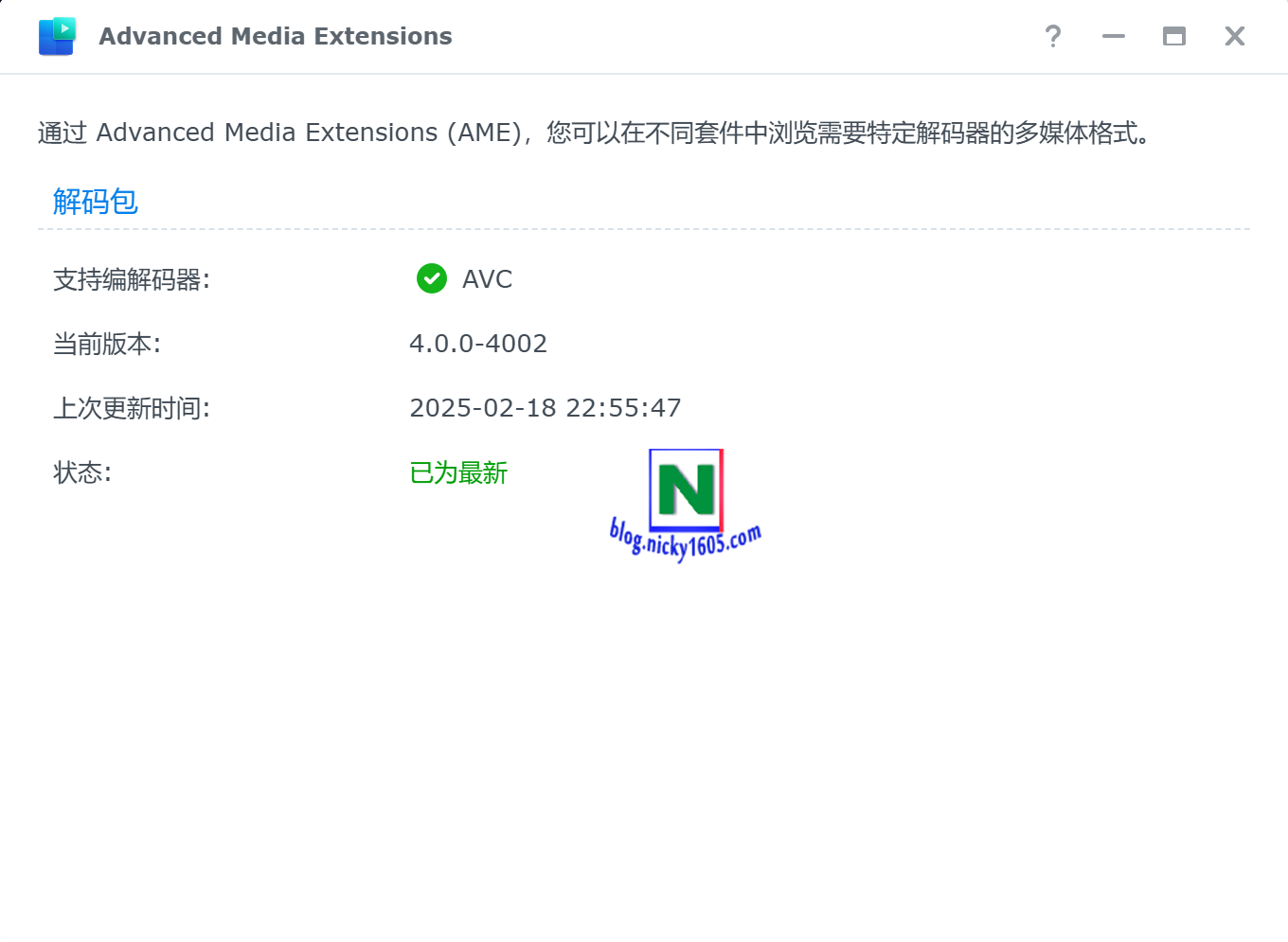1288x942 pixels.
Task: Click the Advanced Media Extensions title text
Action: click(276, 36)
